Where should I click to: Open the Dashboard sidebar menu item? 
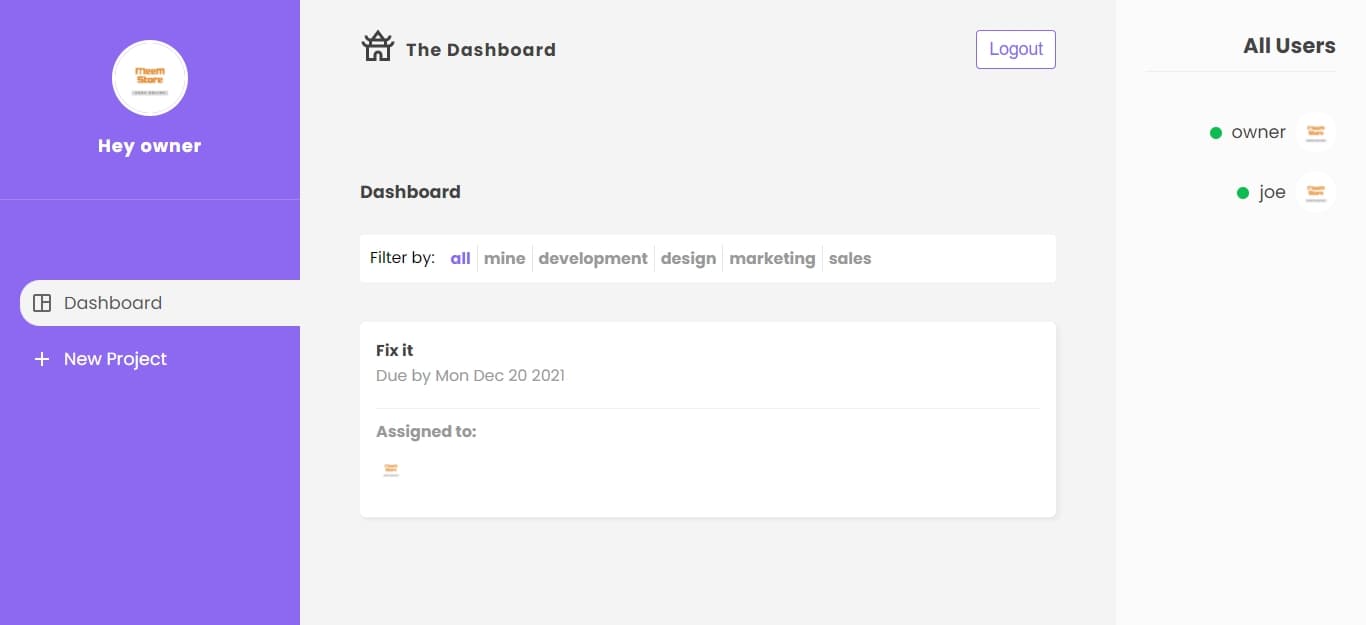(160, 303)
